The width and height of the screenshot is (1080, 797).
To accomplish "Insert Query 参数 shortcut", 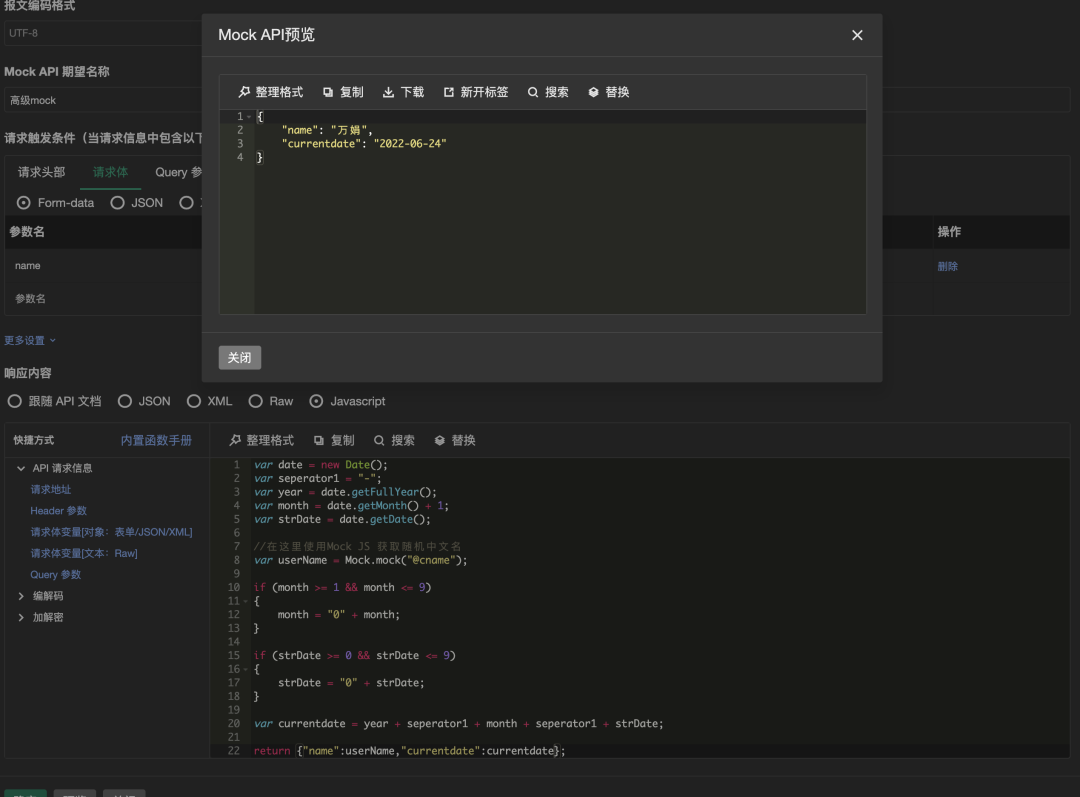I will (x=56, y=575).
